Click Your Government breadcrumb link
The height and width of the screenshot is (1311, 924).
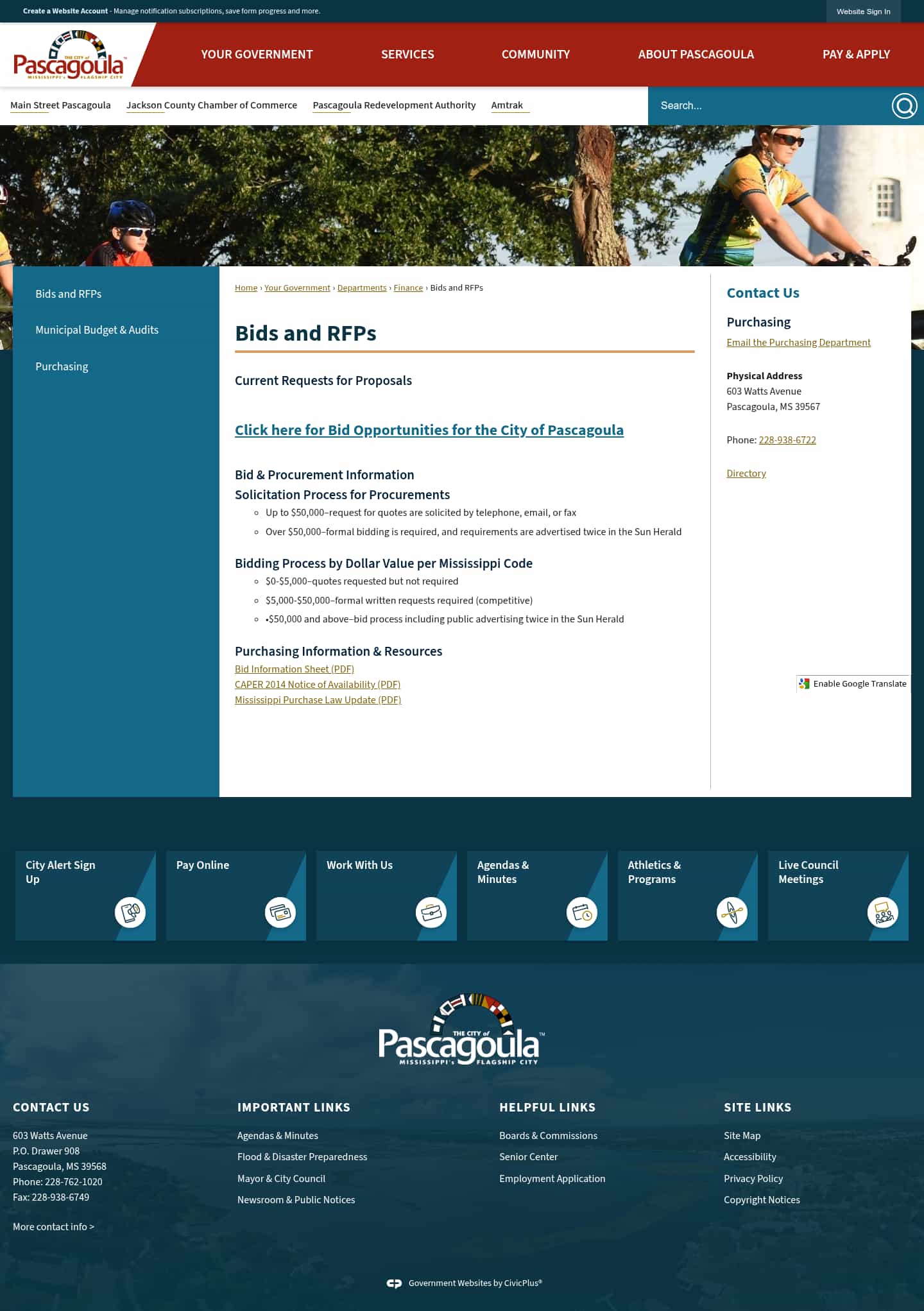click(297, 288)
